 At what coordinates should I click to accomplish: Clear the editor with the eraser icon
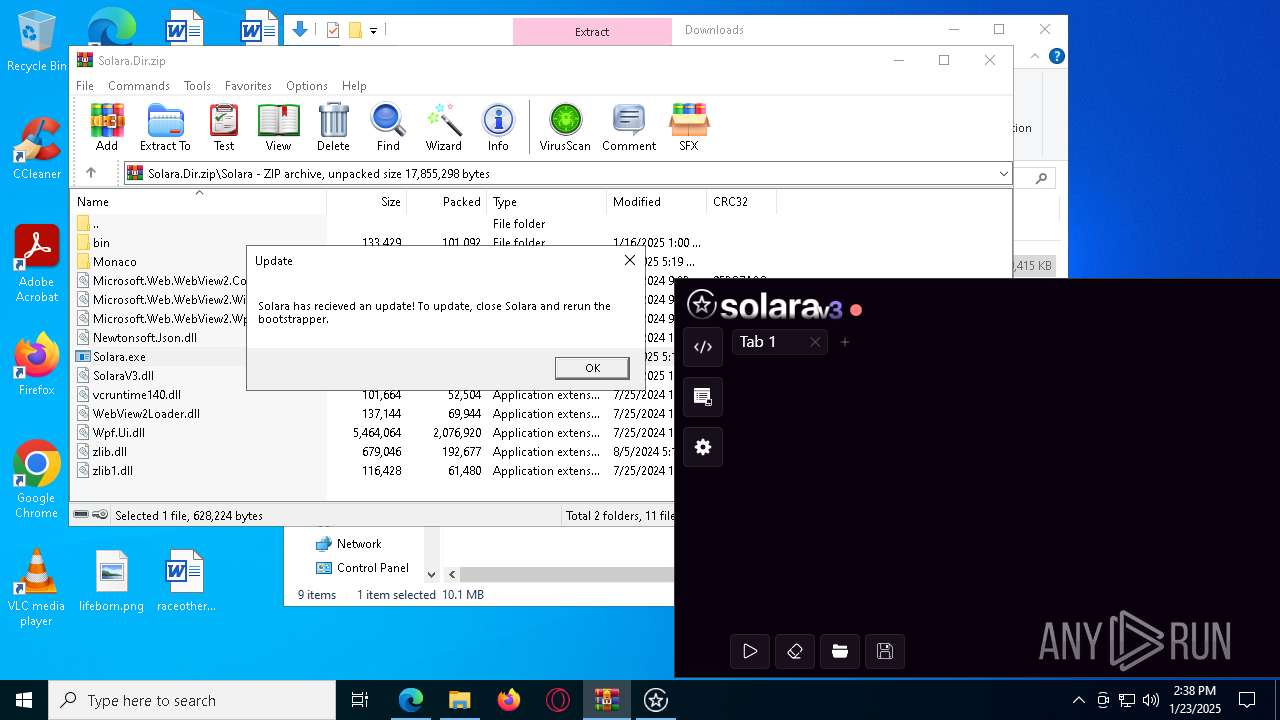[x=795, y=651]
